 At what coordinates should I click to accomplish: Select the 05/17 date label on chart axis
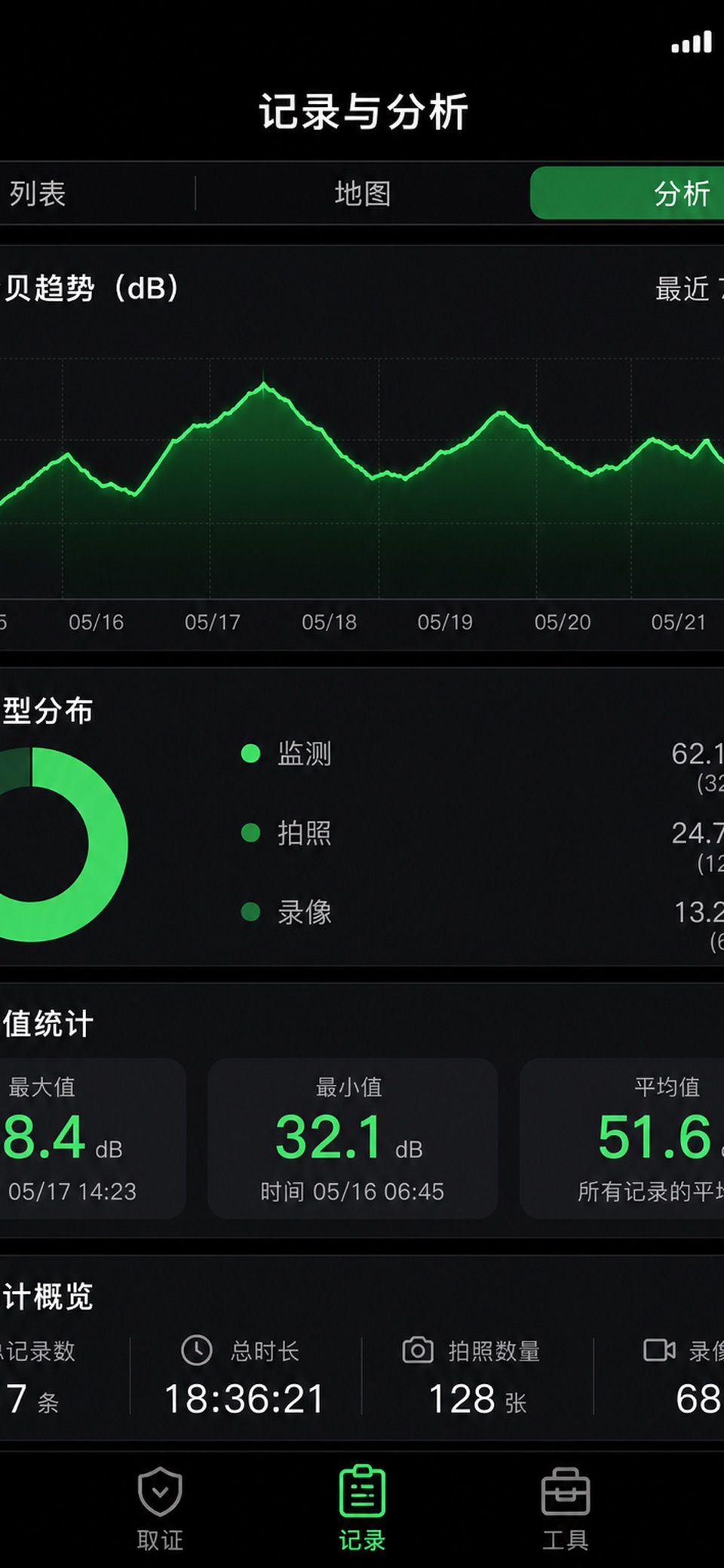(212, 623)
